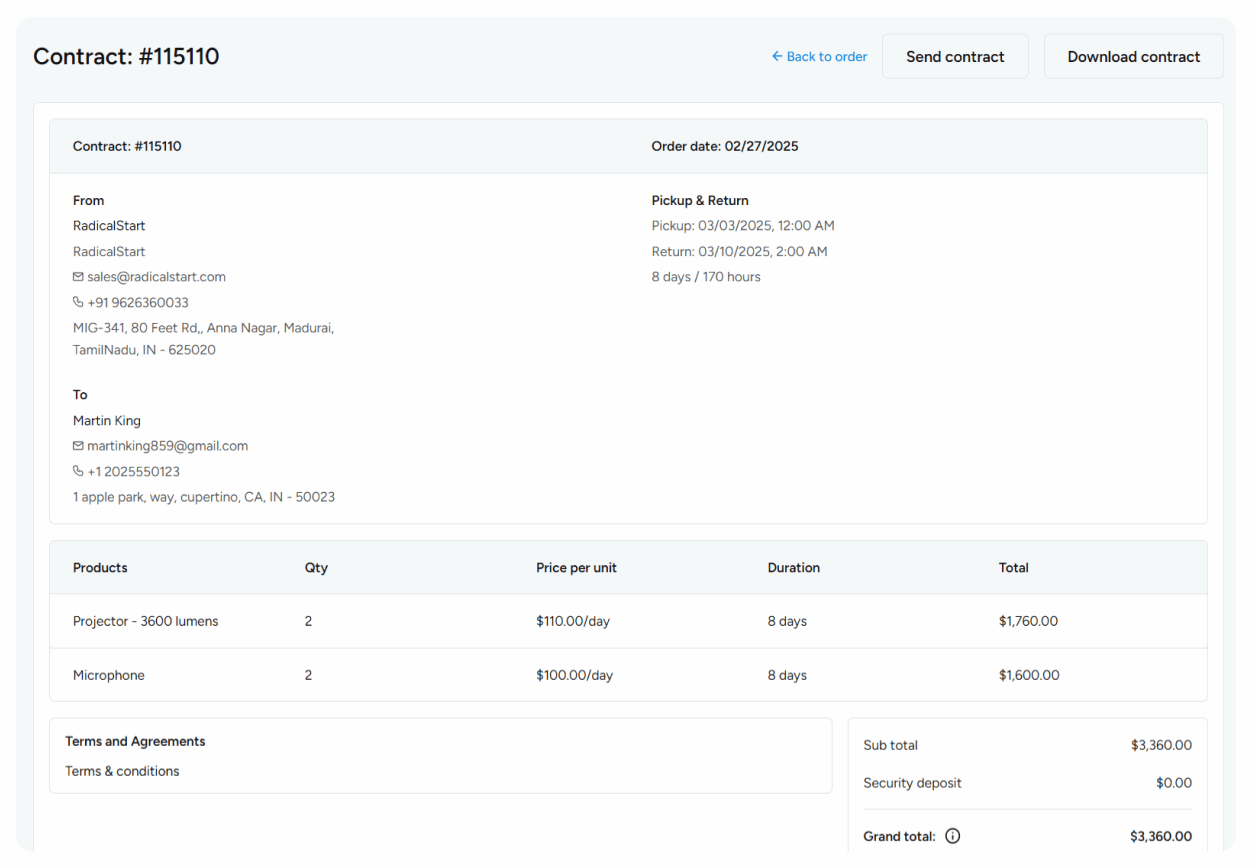Image resolution: width=1252 pixels, height=867 pixels.
Task: Click the sales@radicalstart.com email address
Action: coord(155,276)
